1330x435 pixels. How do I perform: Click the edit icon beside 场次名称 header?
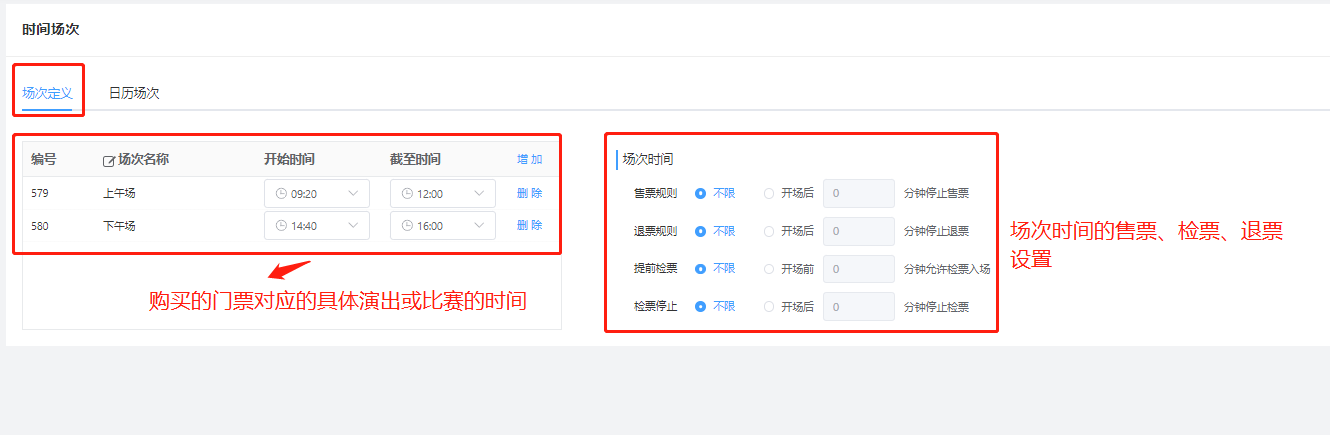[109, 160]
